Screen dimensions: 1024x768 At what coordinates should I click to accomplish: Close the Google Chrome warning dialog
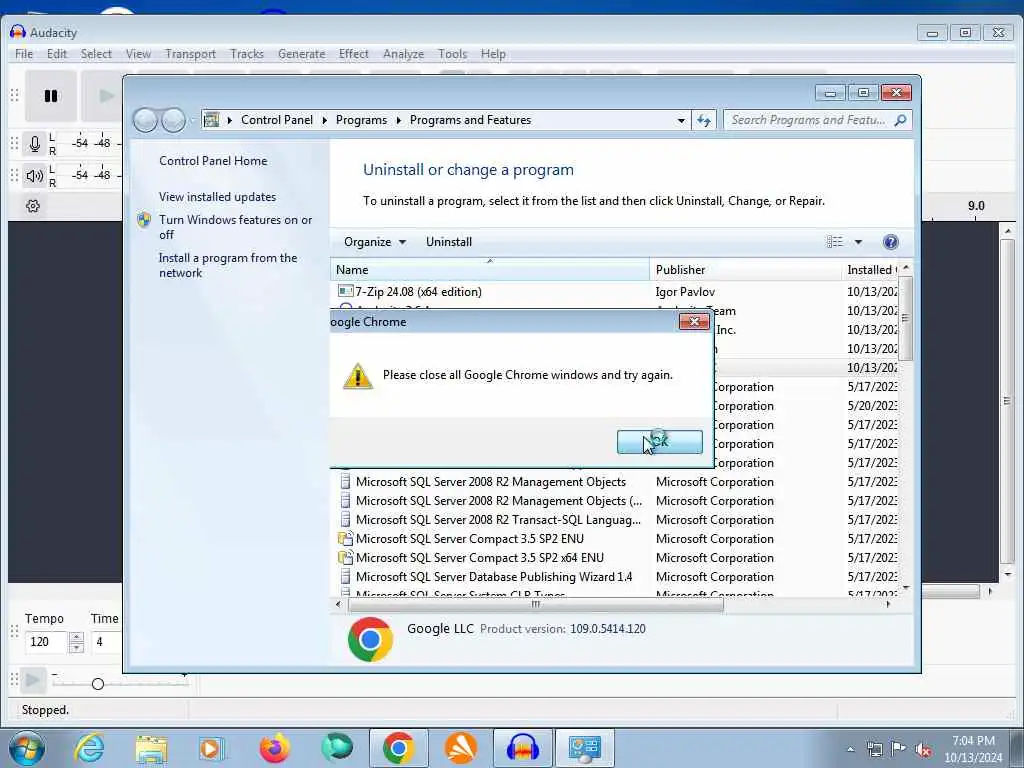click(x=694, y=321)
